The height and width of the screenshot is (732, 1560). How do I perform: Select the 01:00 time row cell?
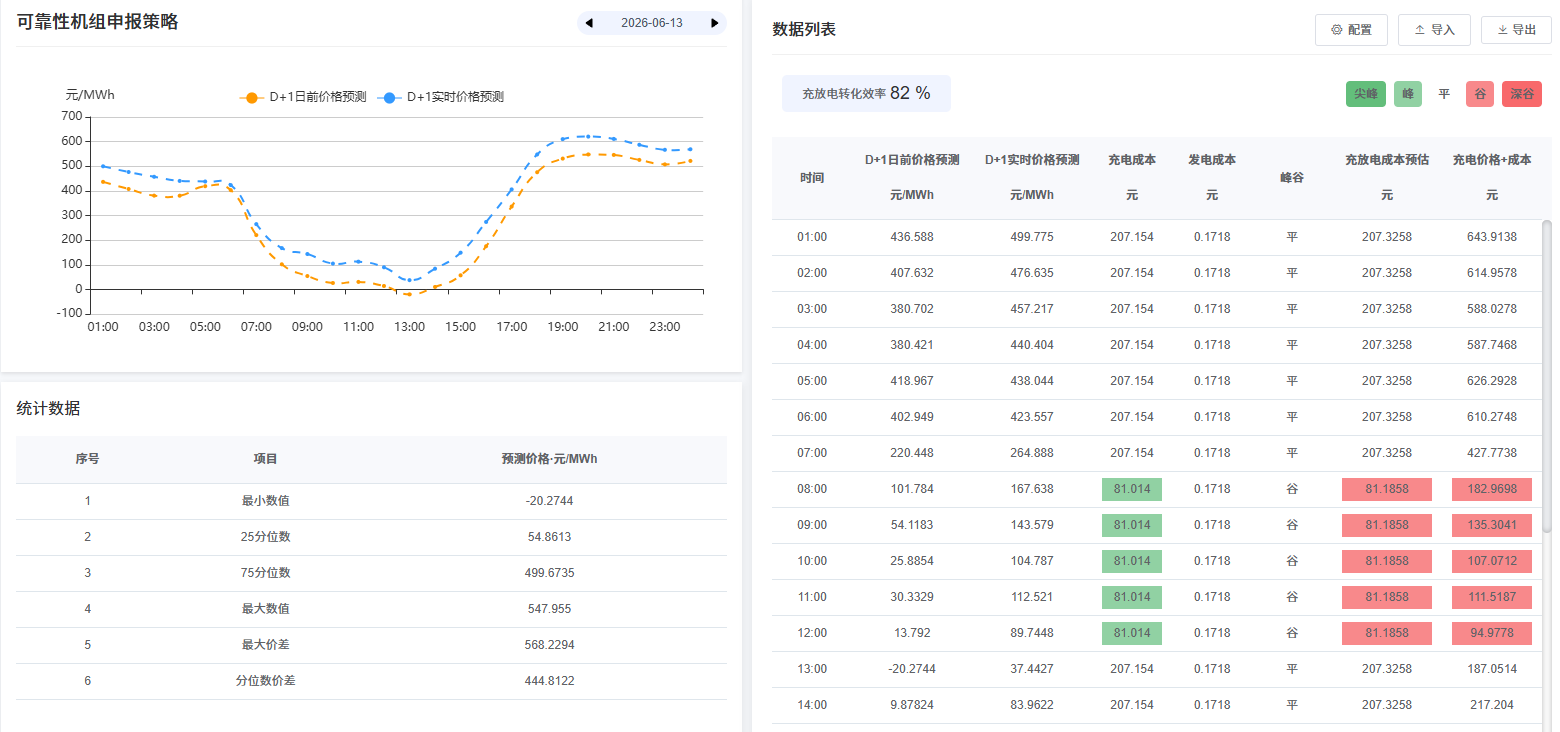812,237
